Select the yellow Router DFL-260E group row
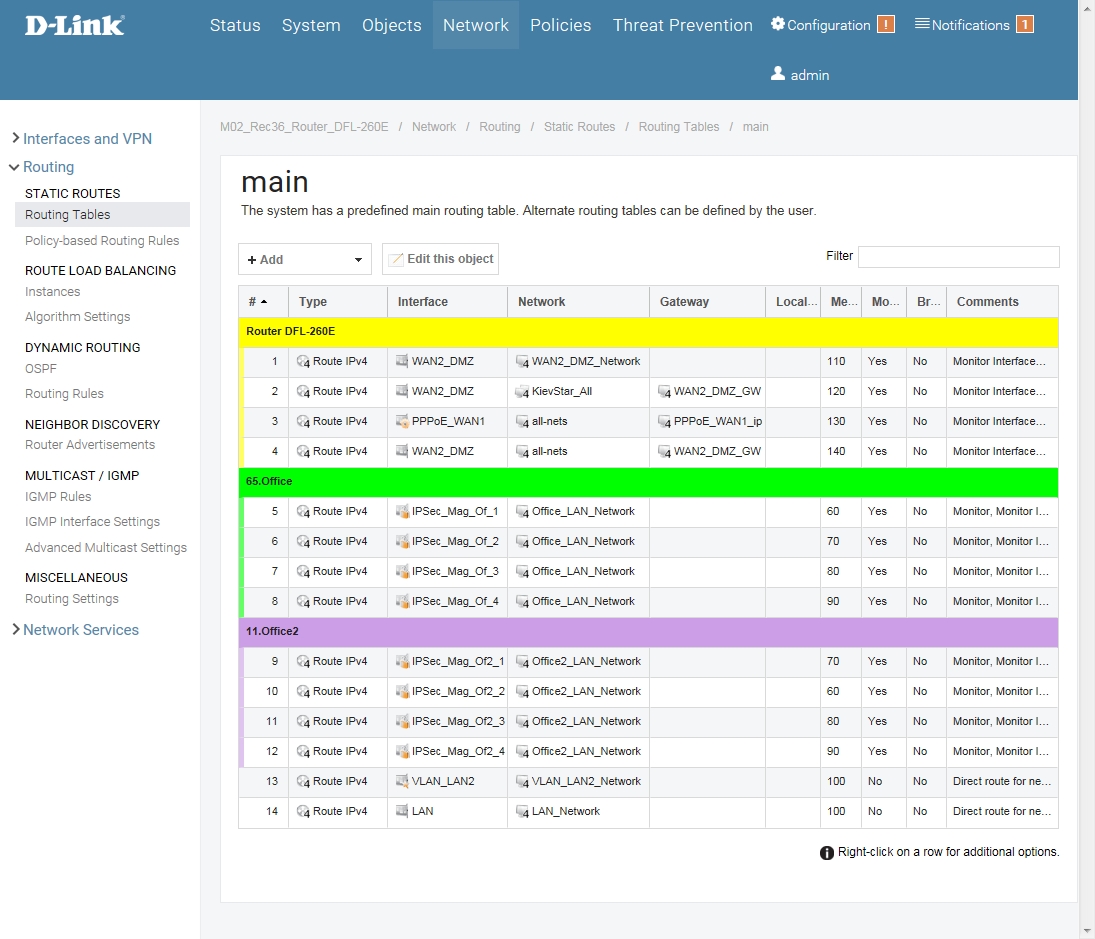This screenshot has width=1095, height=939. pos(648,331)
